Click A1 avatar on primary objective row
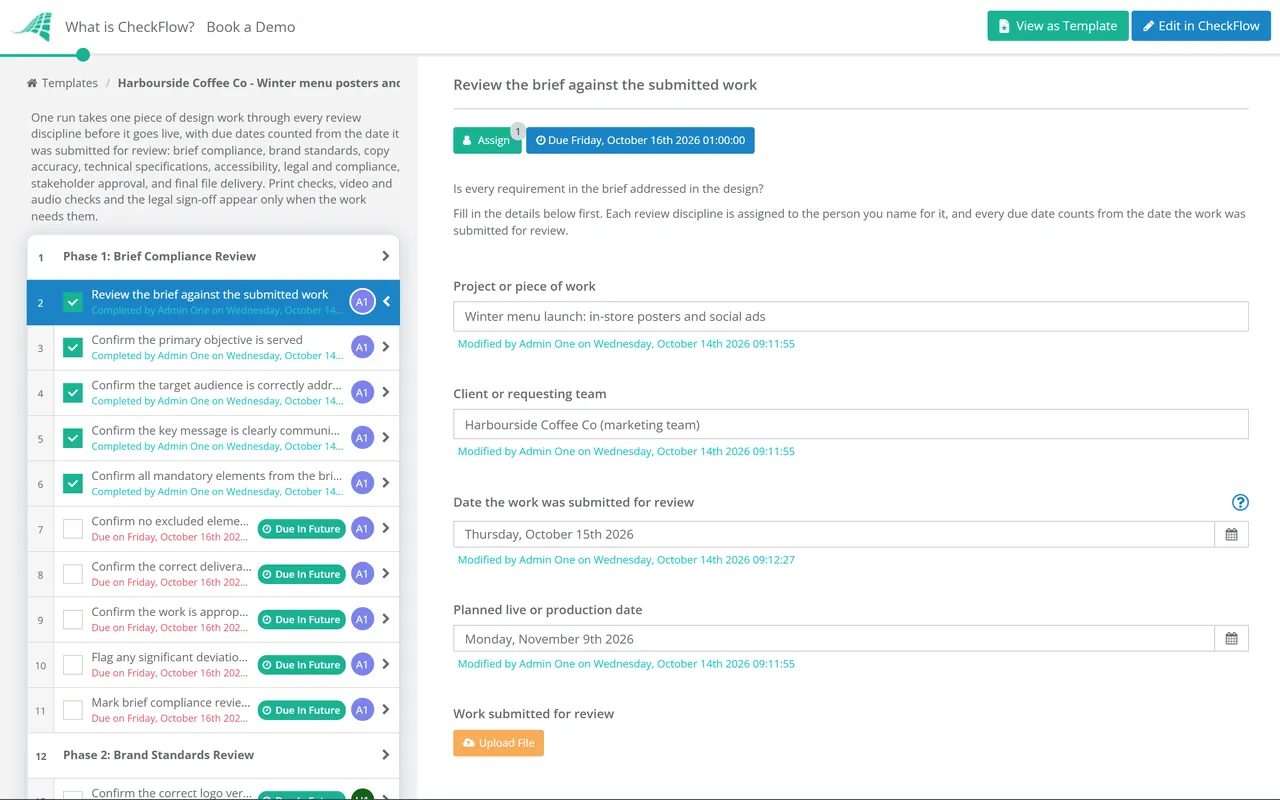The width and height of the screenshot is (1280, 800). click(362, 347)
